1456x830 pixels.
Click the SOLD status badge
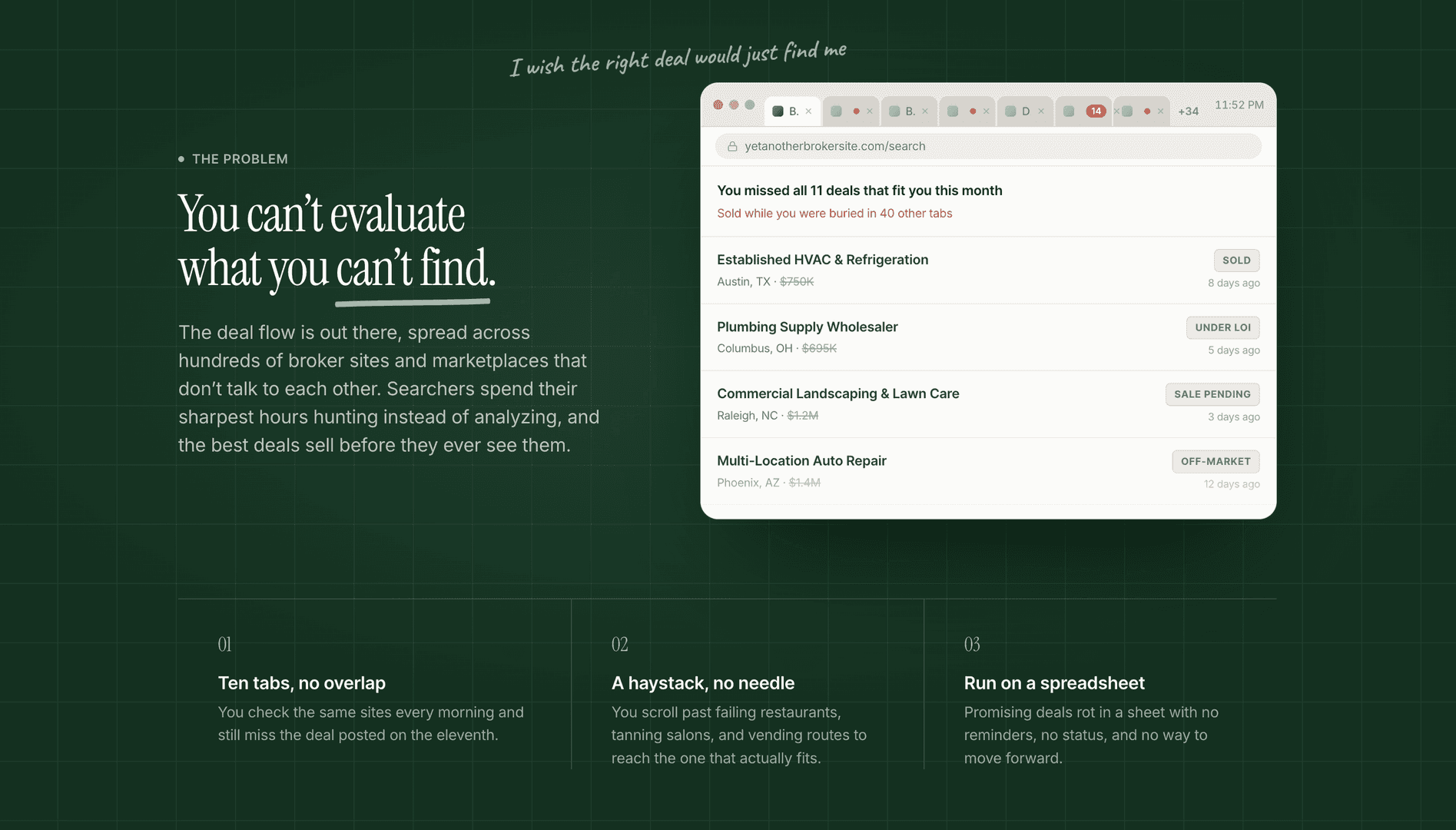(x=1236, y=261)
